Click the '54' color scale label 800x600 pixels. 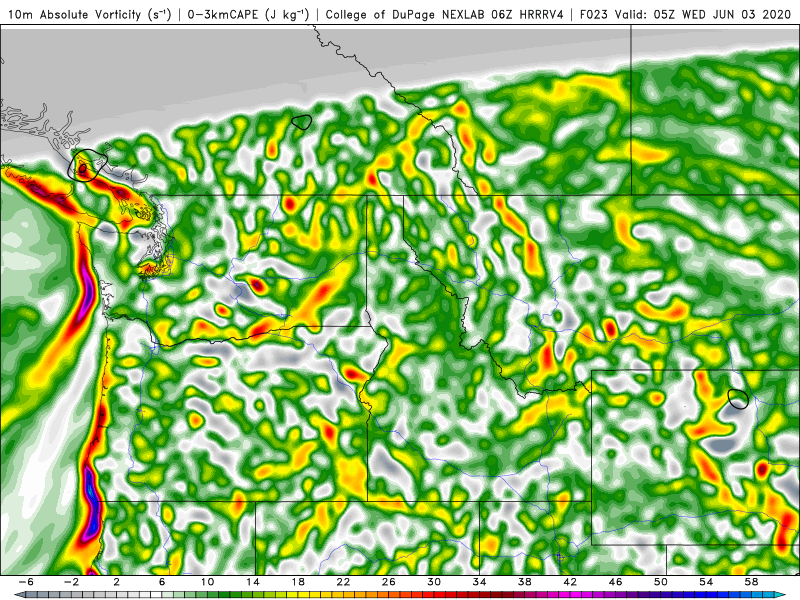[x=706, y=582]
